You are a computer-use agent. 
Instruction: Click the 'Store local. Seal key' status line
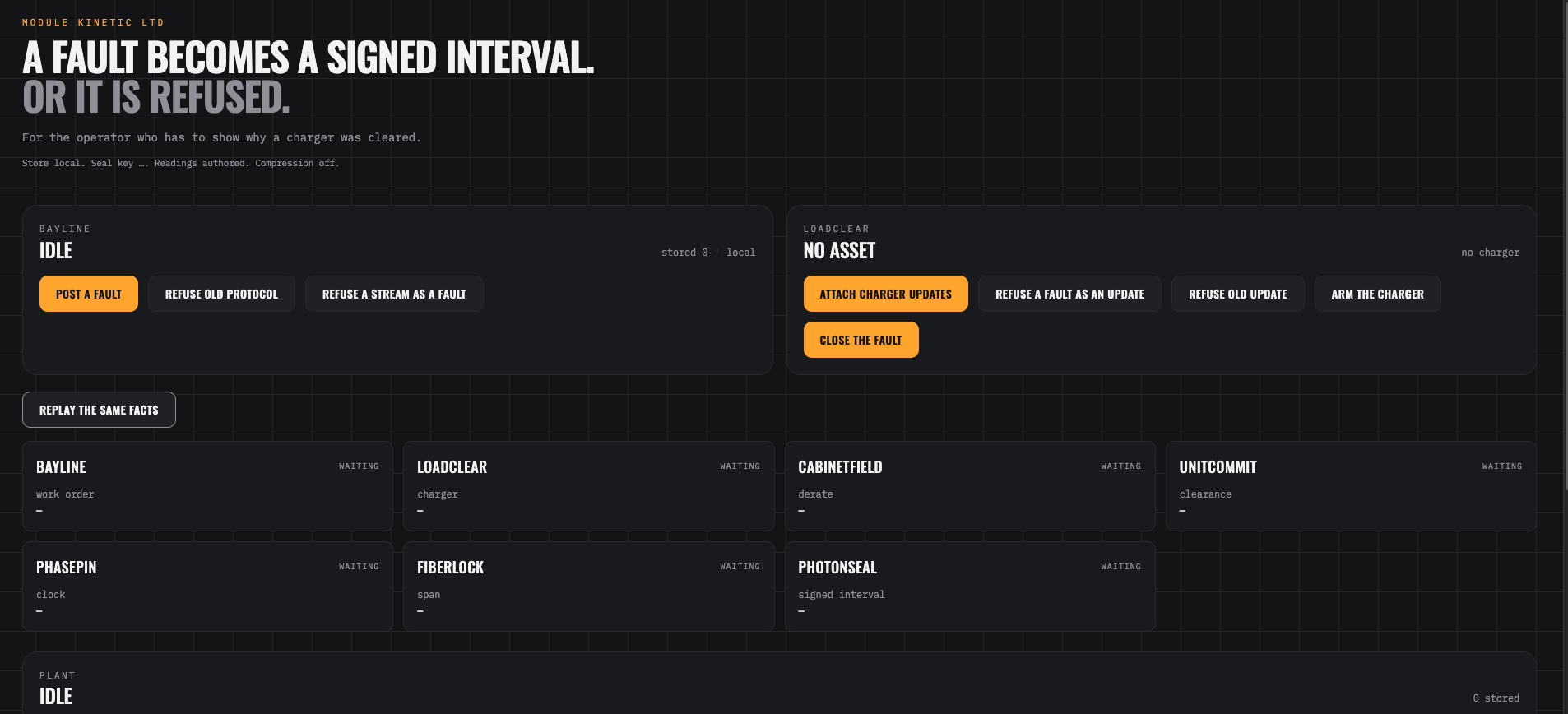click(x=180, y=163)
